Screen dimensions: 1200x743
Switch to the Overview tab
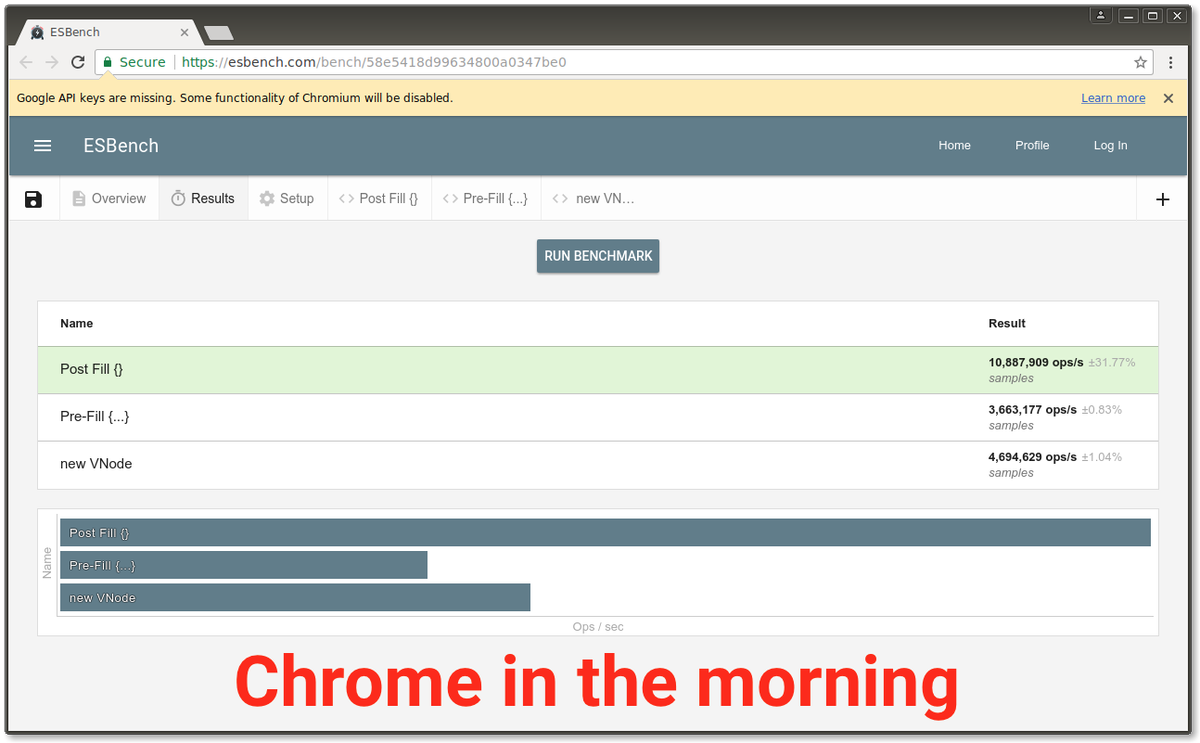(x=109, y=199)
